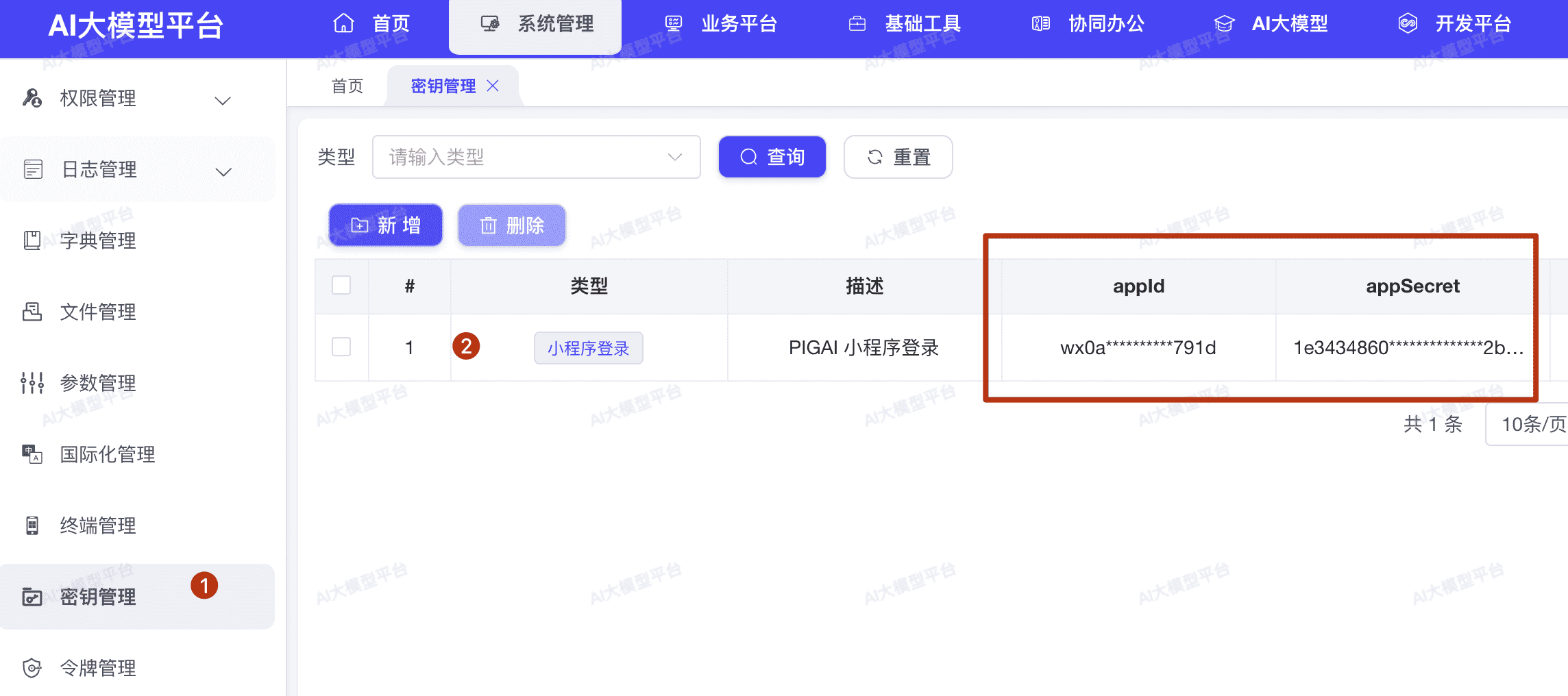
Task: Open the 基础工具 briefcase icon
Action: coord(857,23)
